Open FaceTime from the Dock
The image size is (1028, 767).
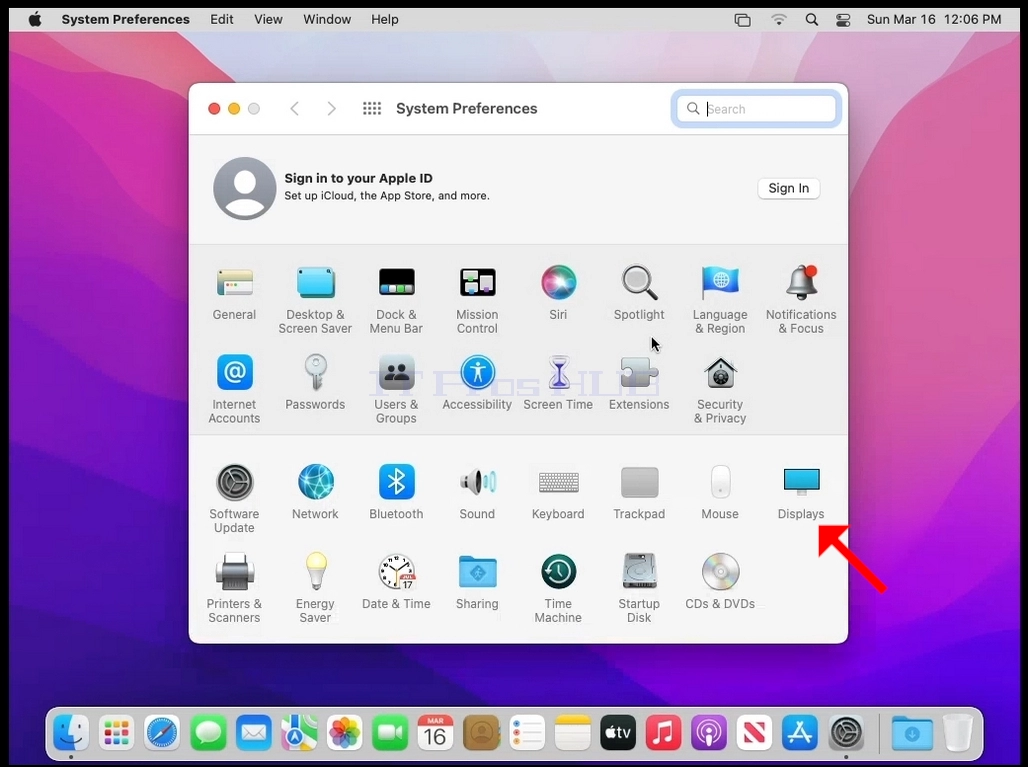pyautogui.click(x=390, y=732)
